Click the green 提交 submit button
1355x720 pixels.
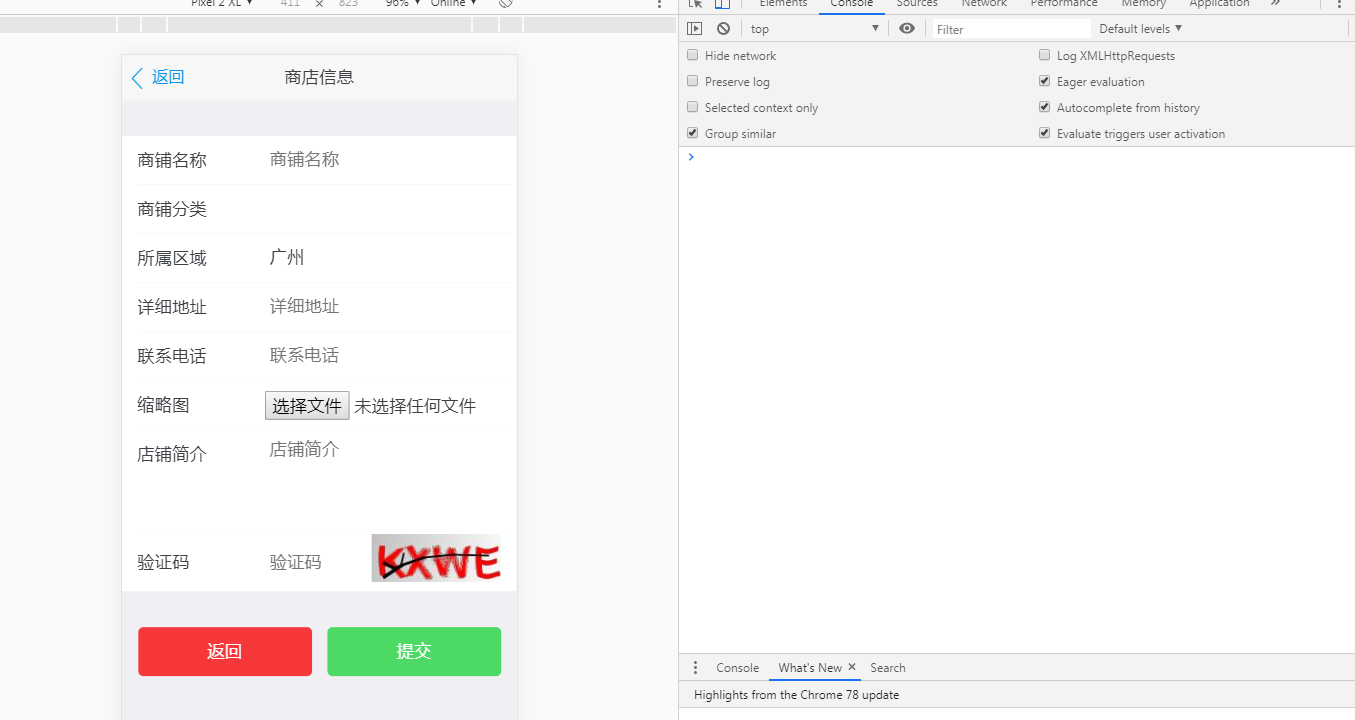(x=414, y=652)
